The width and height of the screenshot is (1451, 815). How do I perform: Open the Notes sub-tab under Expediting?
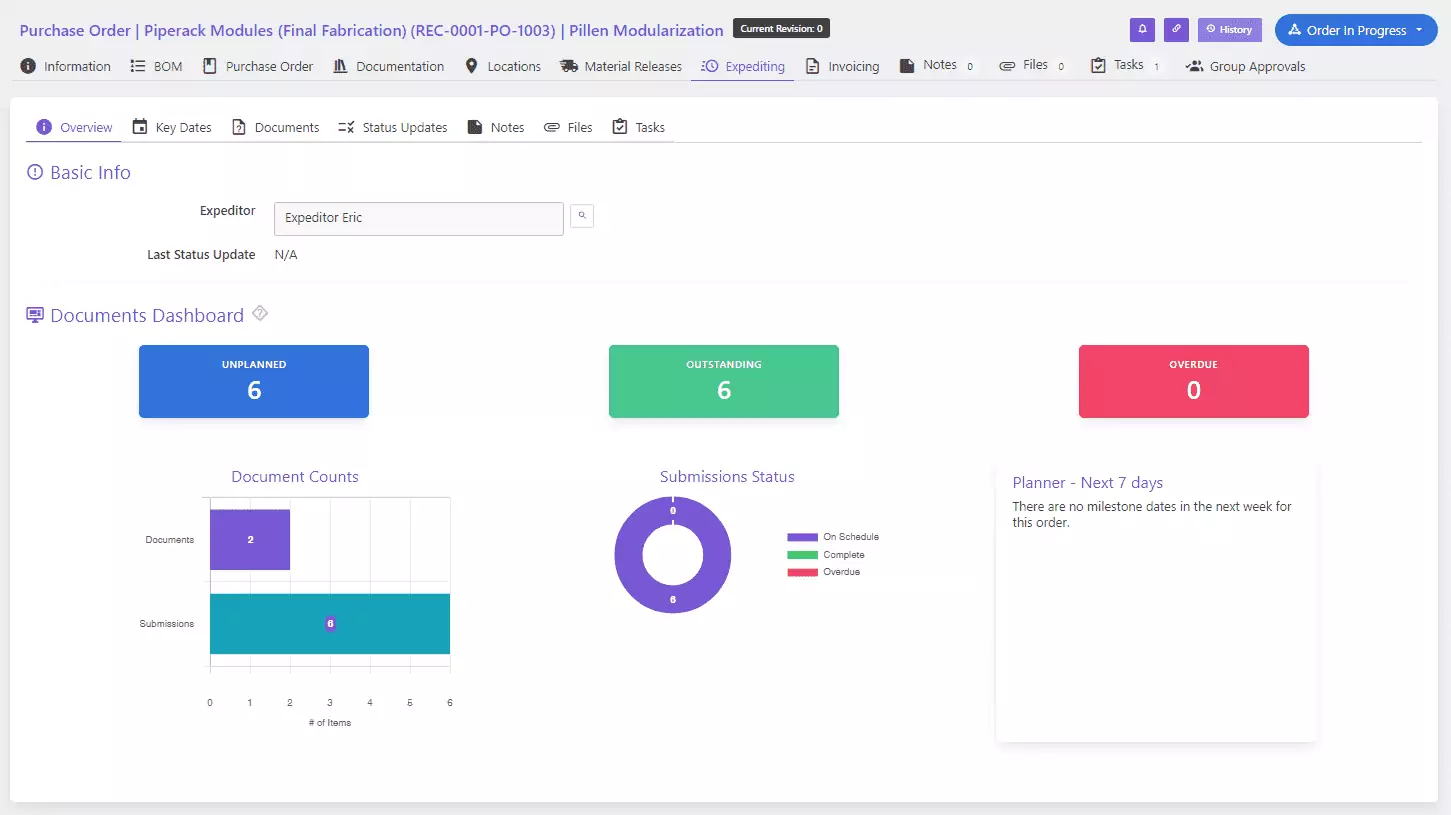(x=496, y=127)
